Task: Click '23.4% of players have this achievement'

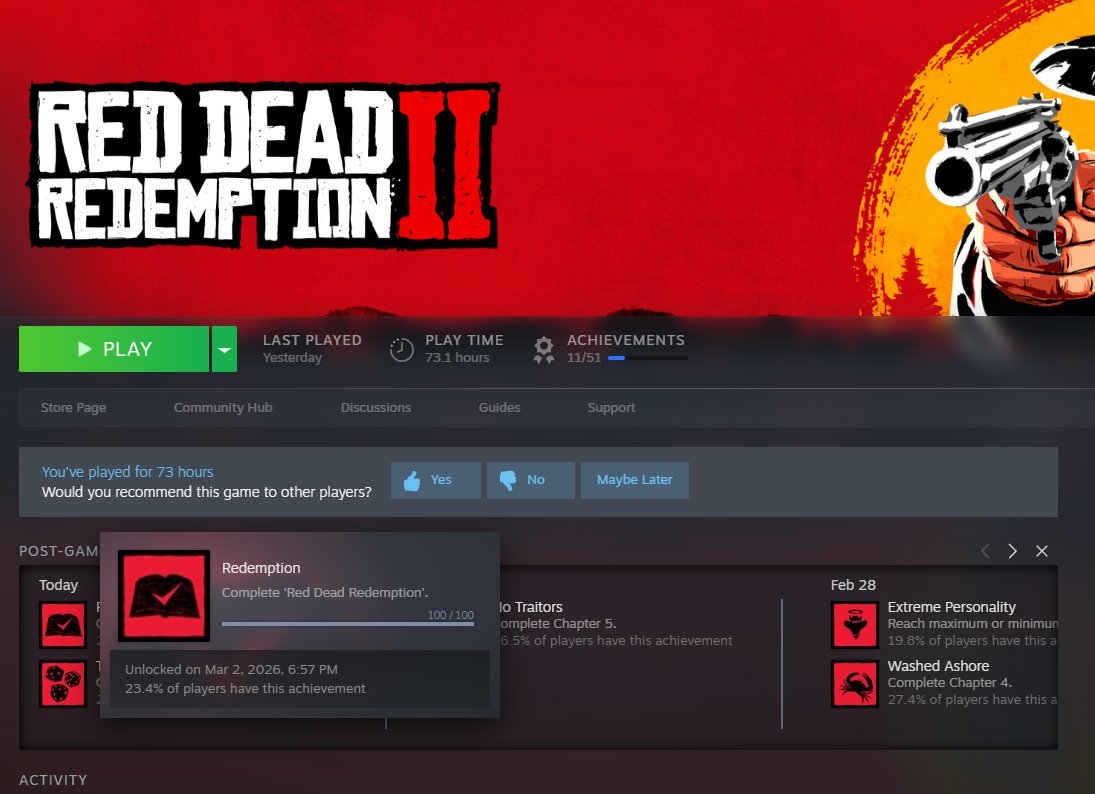Action: (x=245, y=688)
